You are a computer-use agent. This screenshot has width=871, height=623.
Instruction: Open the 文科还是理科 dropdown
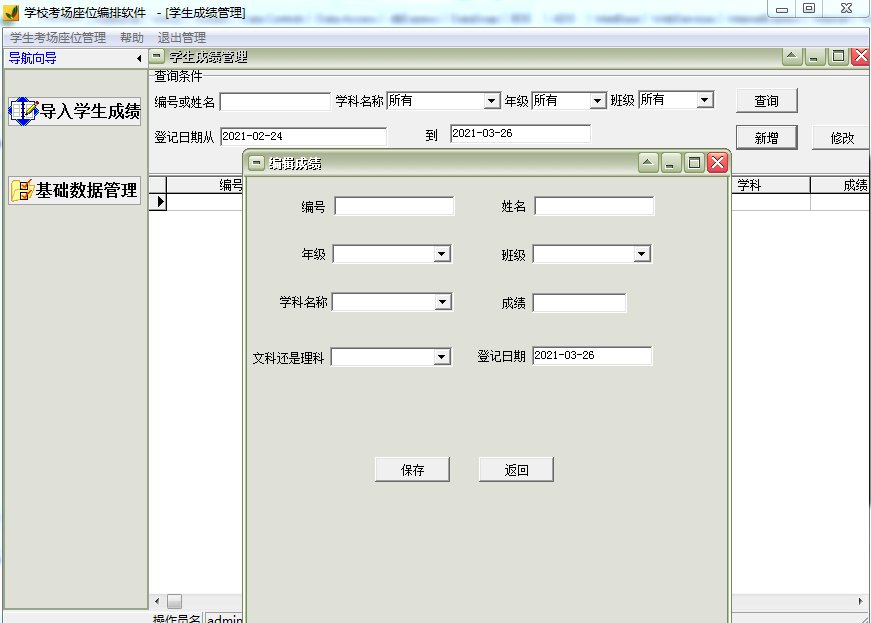pos(441,356)
